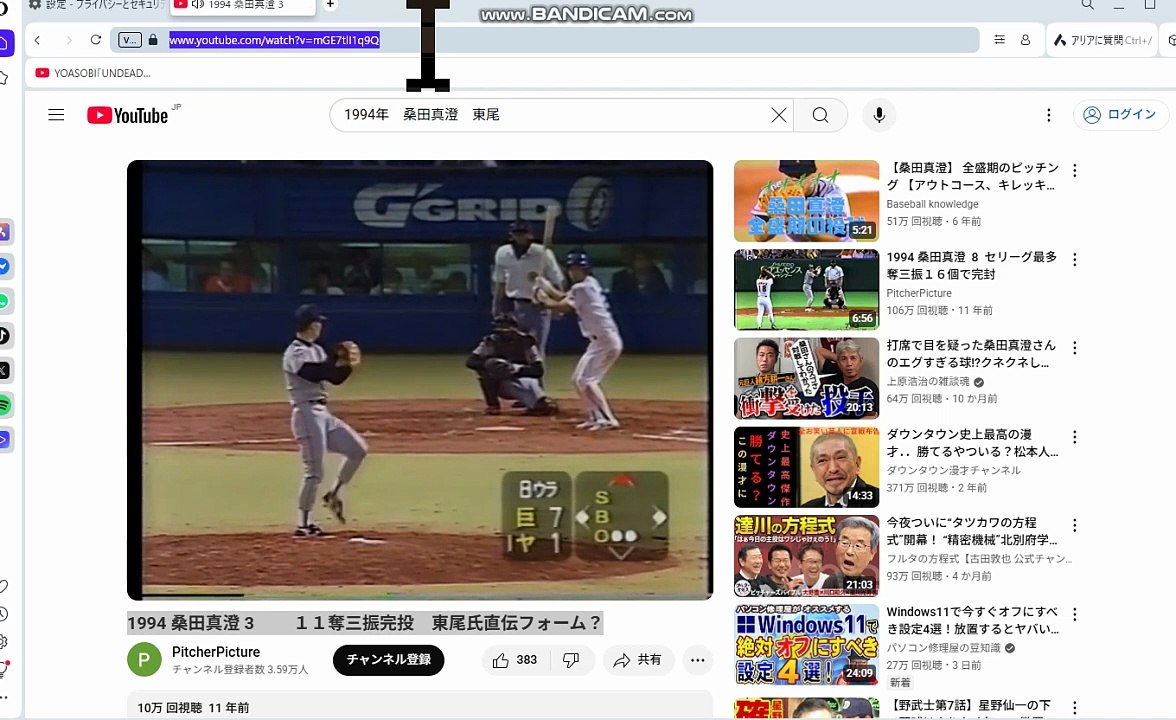Open thumbnail of 桑田真澄 全盛期のピッチング video
This screenshot has height=720, width=1176.
point(806,201)
